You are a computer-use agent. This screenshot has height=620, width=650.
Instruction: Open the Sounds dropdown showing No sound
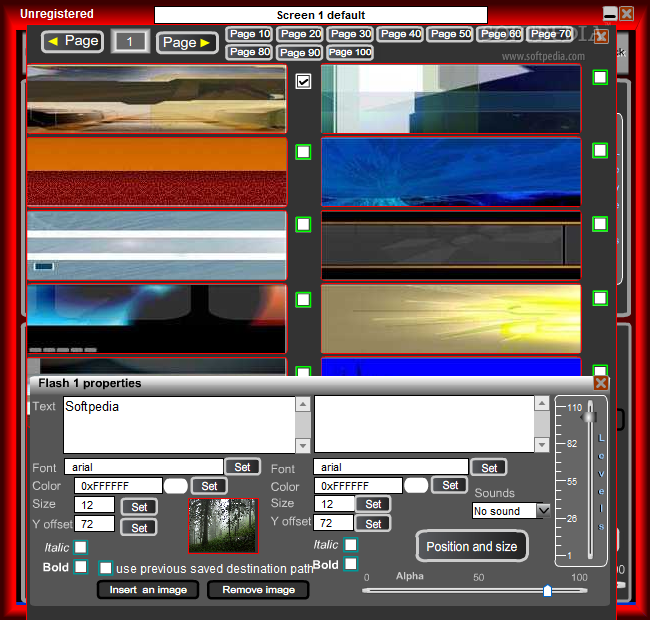point(511,511)
